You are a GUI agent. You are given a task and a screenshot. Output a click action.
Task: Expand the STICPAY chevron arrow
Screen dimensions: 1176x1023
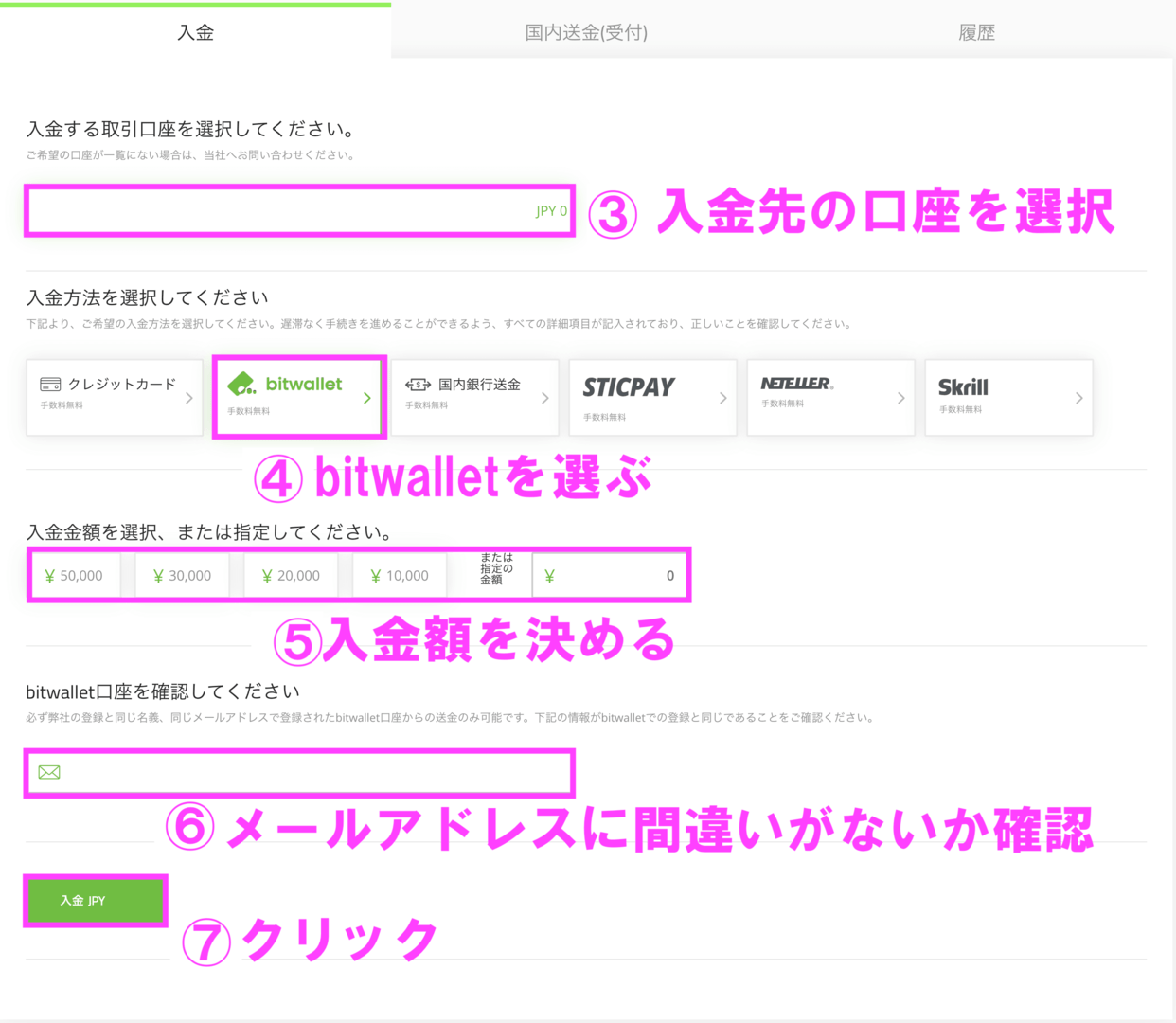tap(723, 398)
